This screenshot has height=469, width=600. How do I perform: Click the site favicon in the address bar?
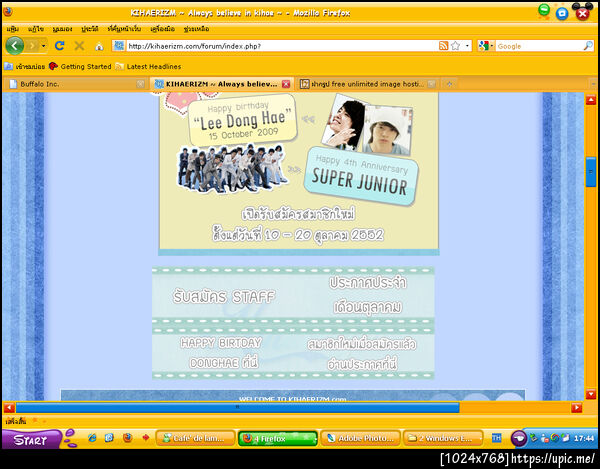(119, 46)
